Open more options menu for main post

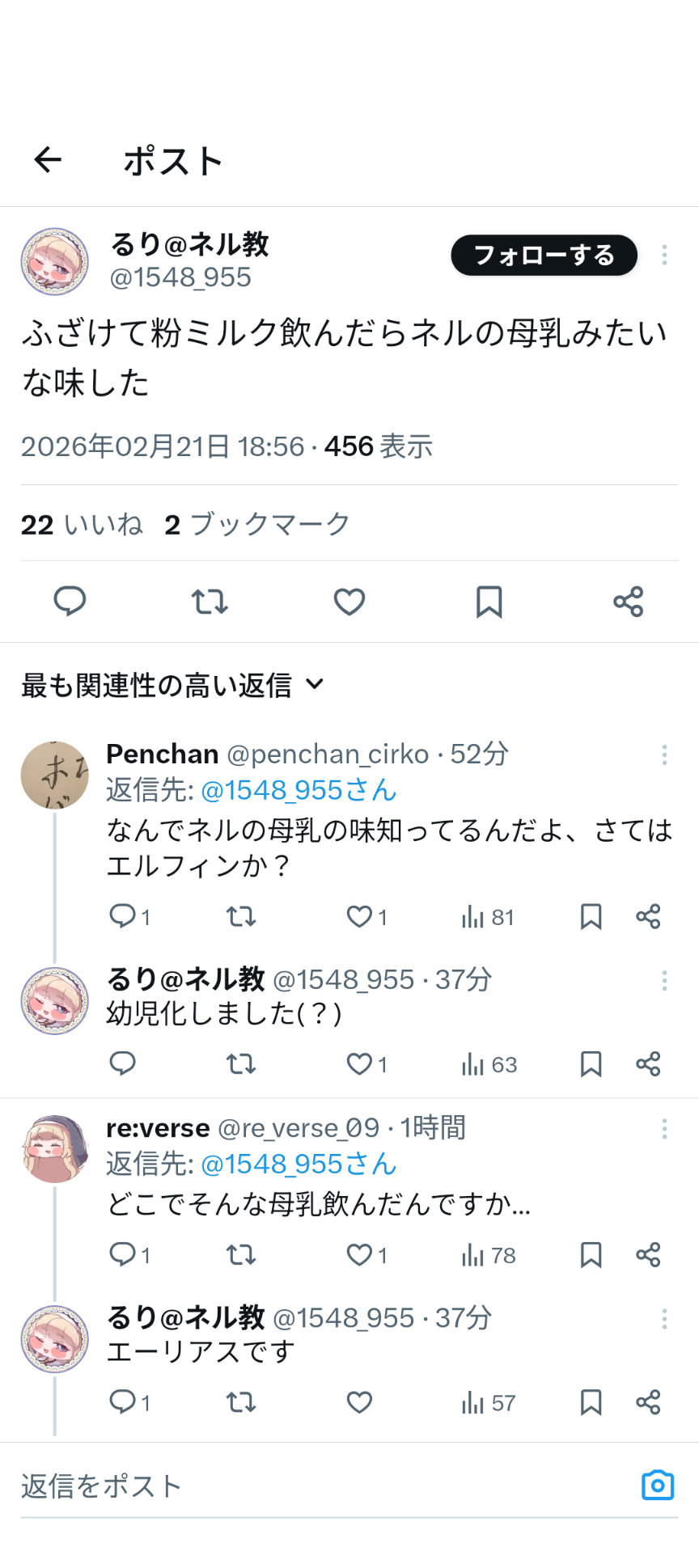click(x=664, y=255)
